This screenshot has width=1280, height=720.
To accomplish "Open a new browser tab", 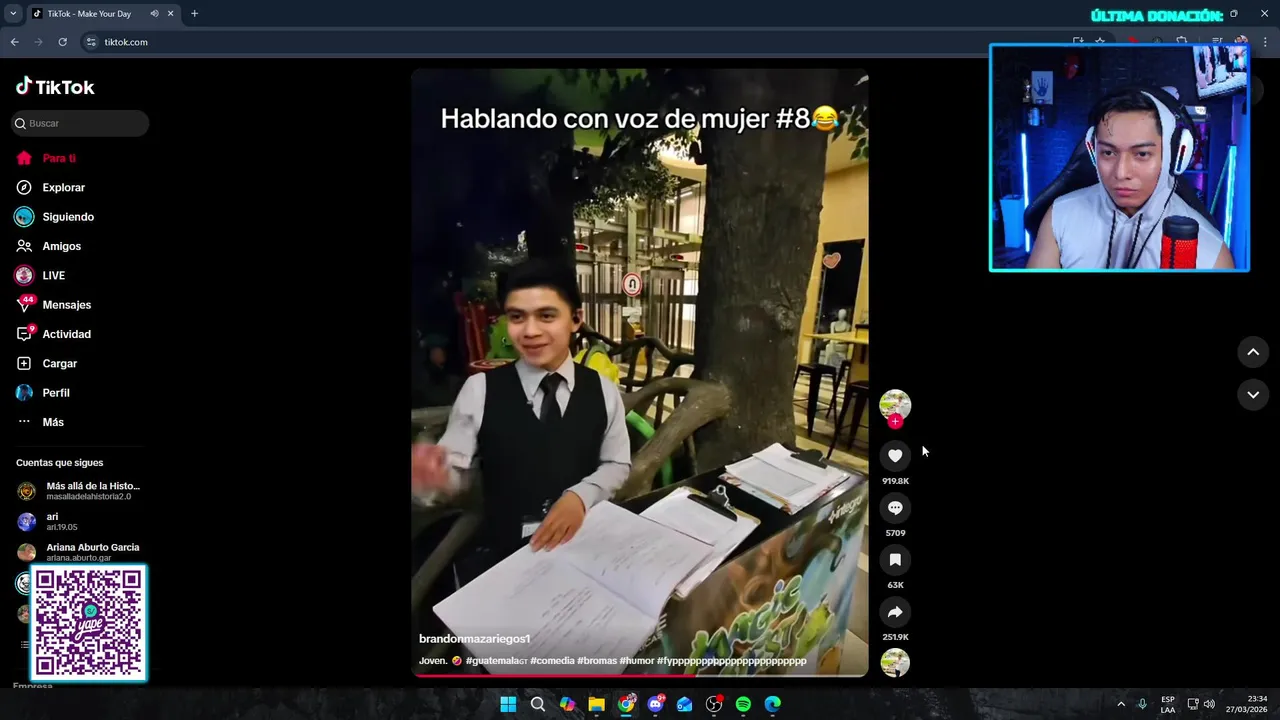I will pyautogui.click(x=194, y=14).
